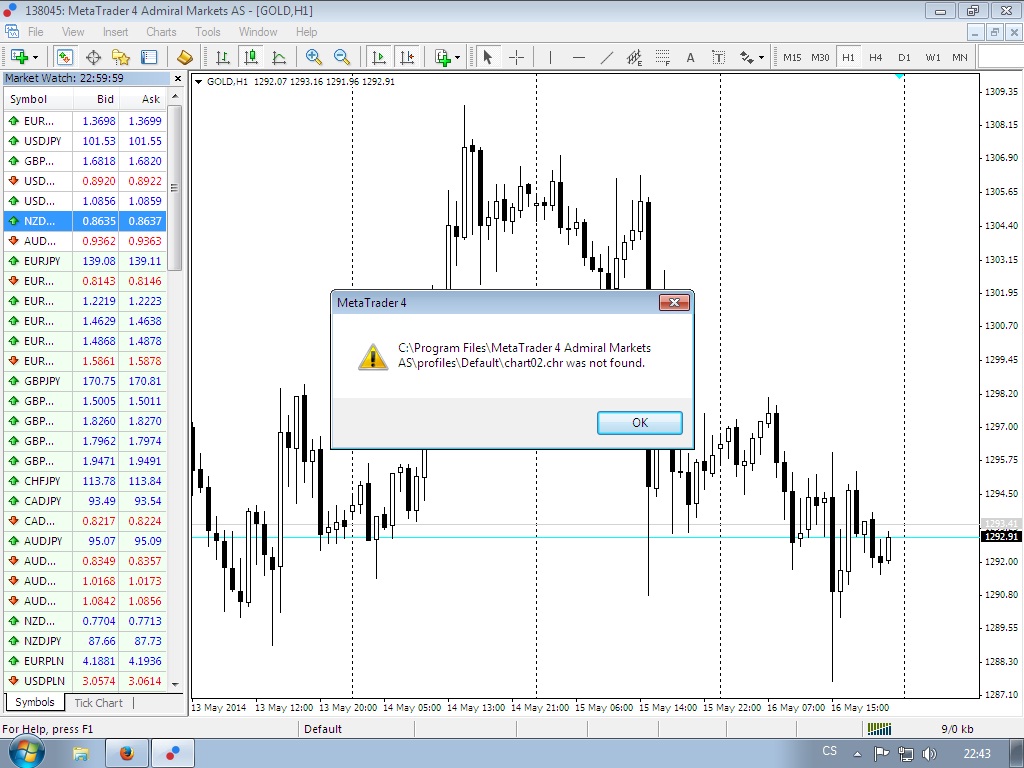Close the MetaTrader 4 error dialog

coord(674,302)
